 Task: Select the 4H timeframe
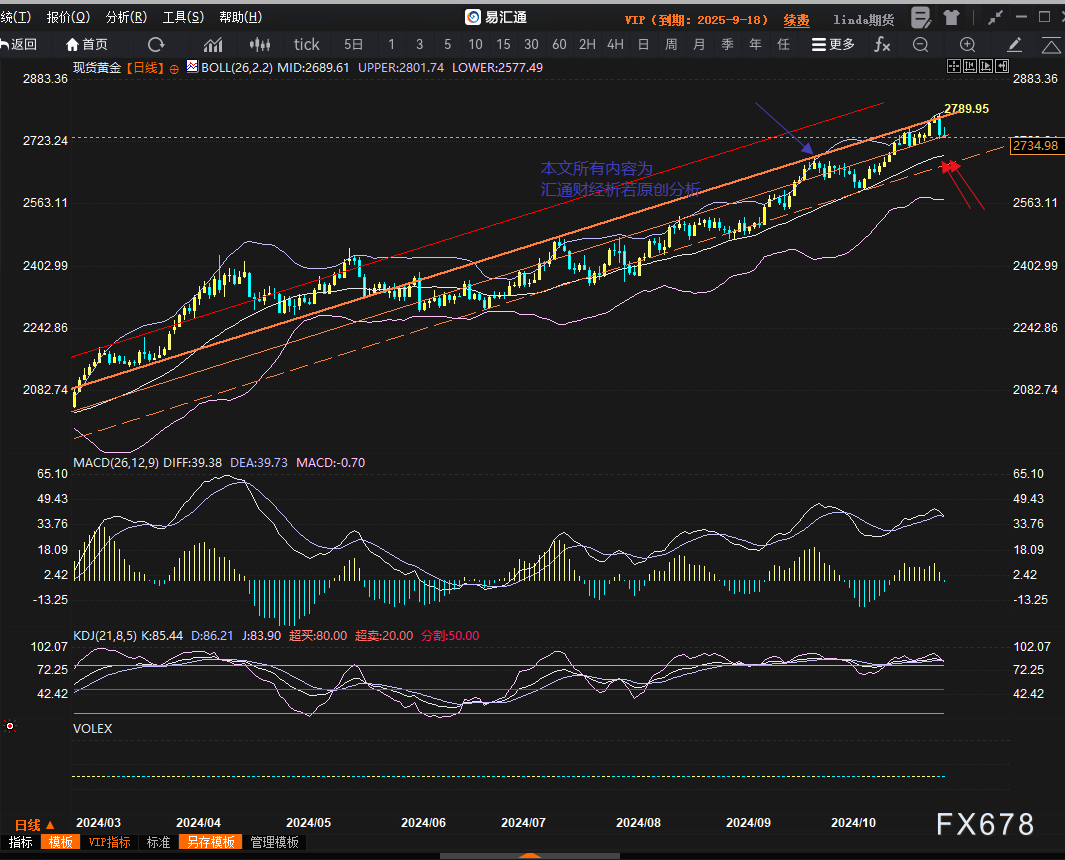pos(615,44)
